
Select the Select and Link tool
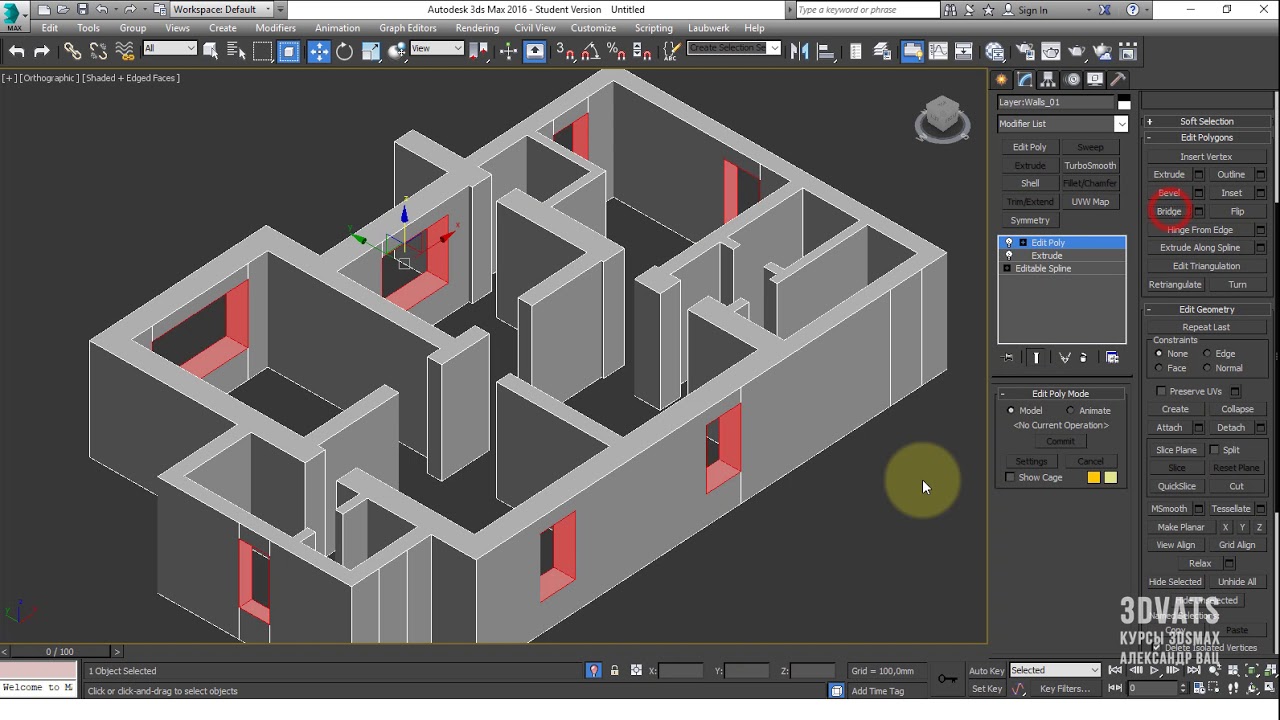click(73, 51)
